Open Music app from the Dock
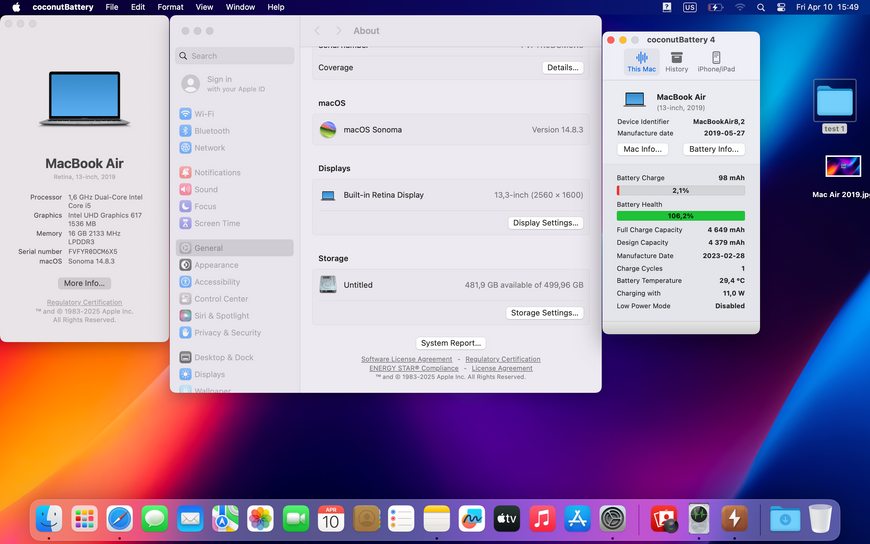Image resolution: width=870 pixels, height=544 pixels. pos(542,519)
